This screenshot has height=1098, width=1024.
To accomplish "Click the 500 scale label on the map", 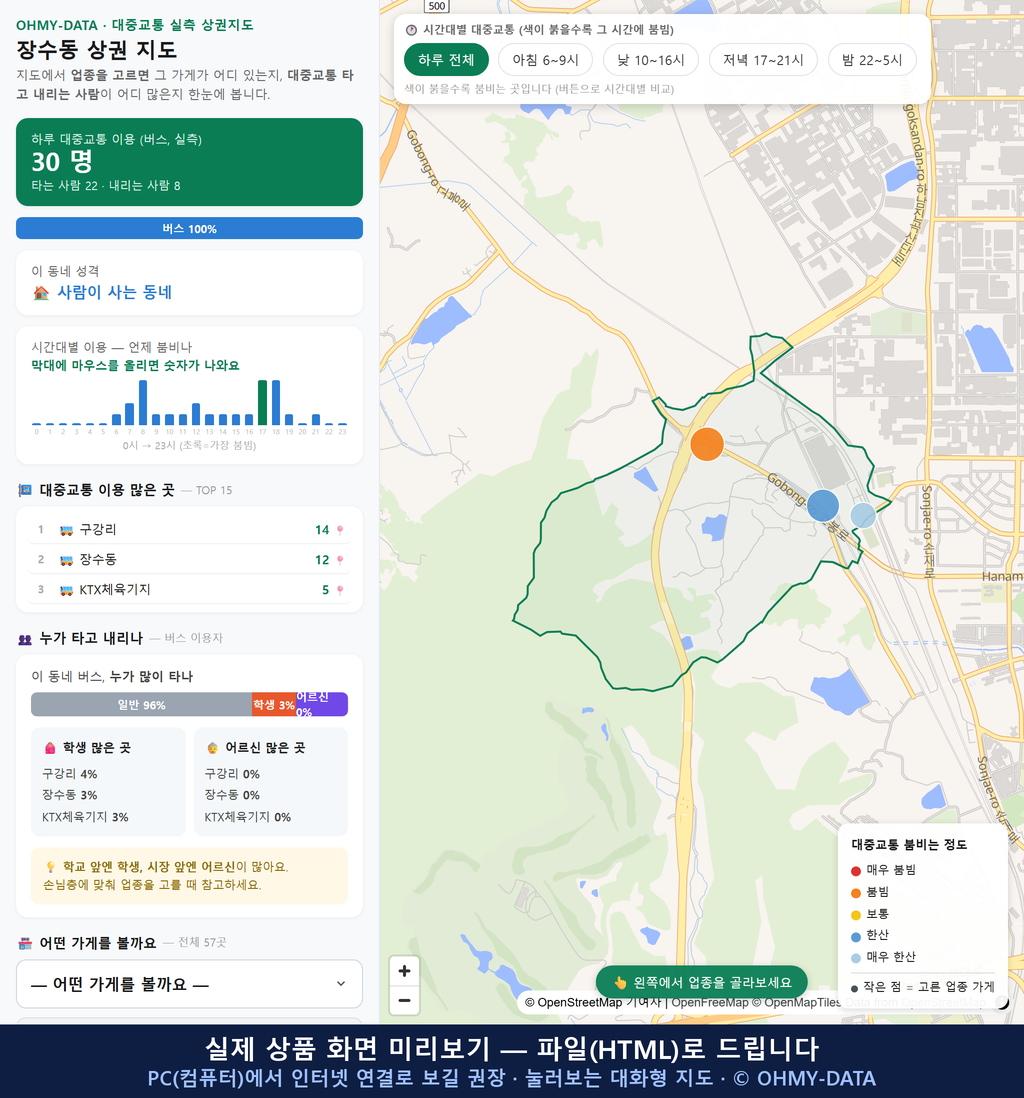I will [436, 6].
